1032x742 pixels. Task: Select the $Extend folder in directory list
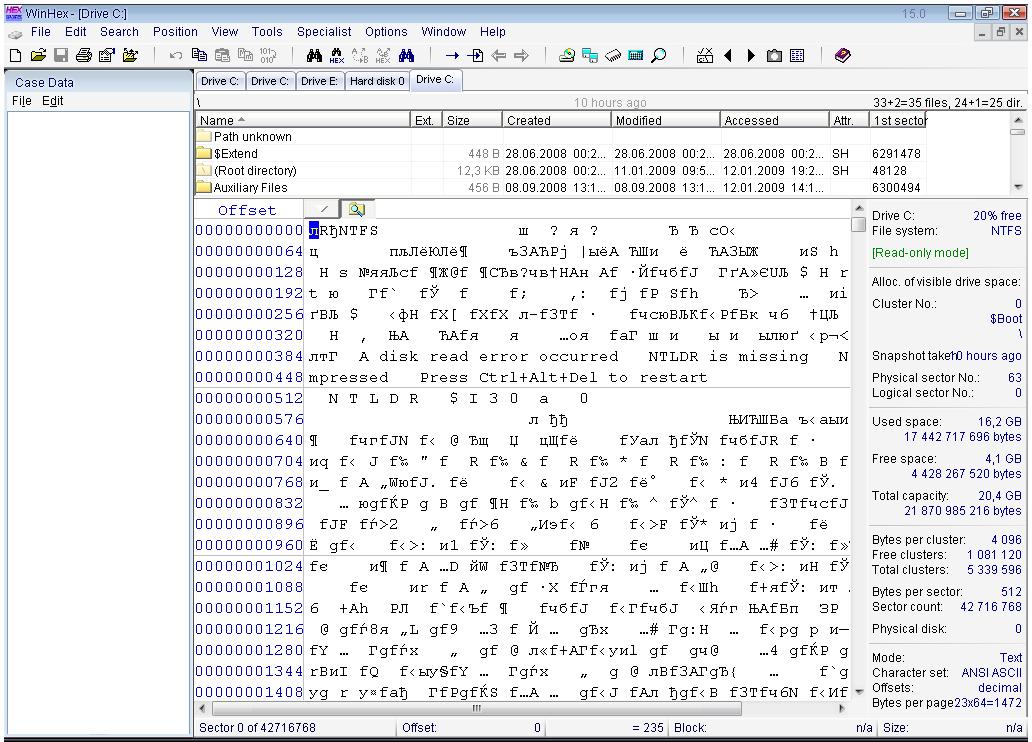coord(235,154)
